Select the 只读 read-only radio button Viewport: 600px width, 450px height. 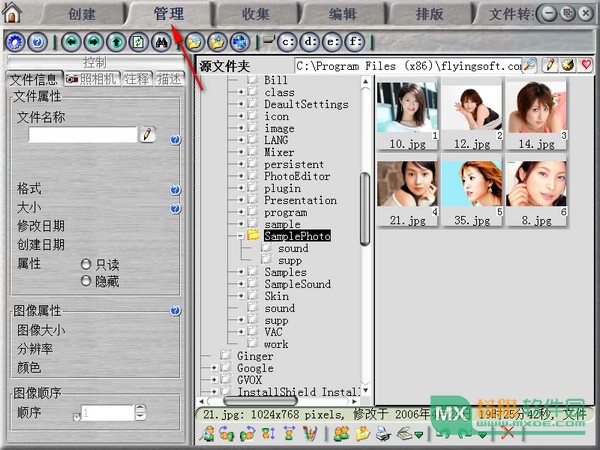coord(86,264)
